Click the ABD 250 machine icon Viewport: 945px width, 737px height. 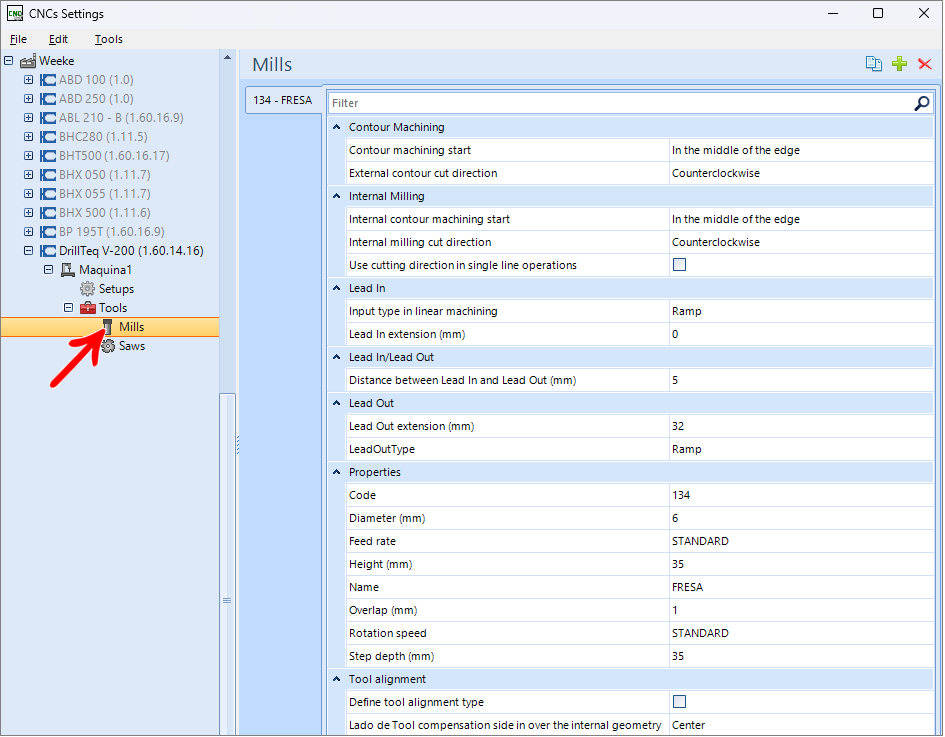coord(48,99)
